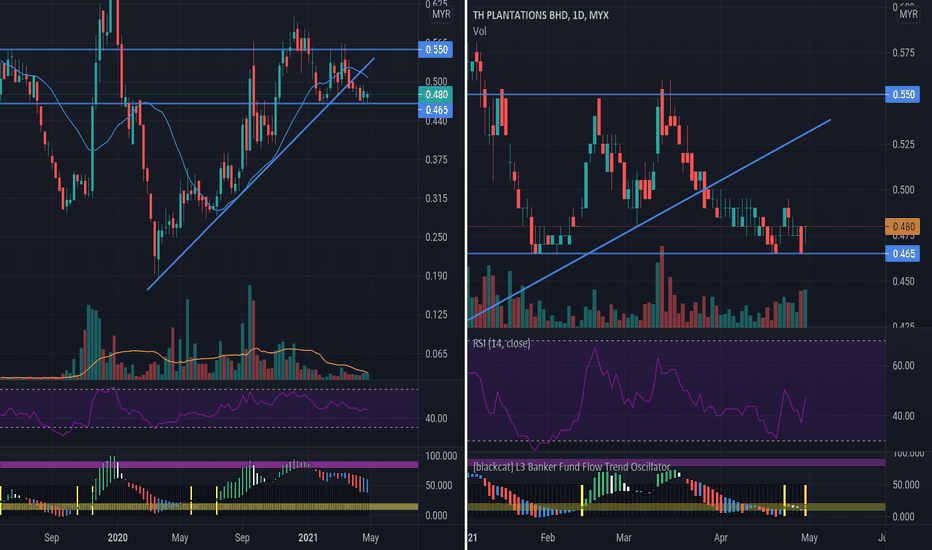Click the 2020 label on the left time axis
Screen dimensions: 932x550
118,538
